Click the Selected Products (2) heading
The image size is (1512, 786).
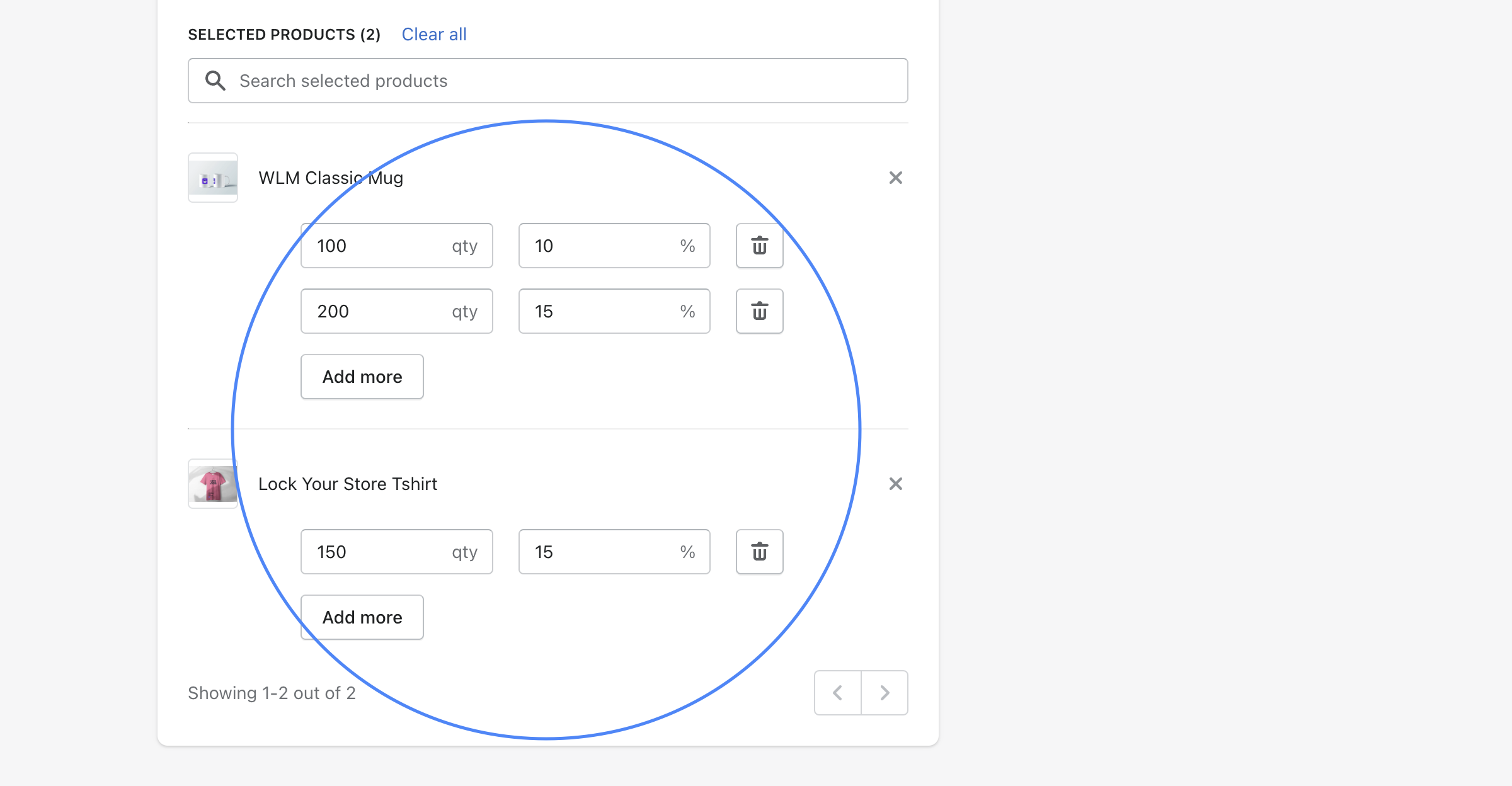coord(284,35)
